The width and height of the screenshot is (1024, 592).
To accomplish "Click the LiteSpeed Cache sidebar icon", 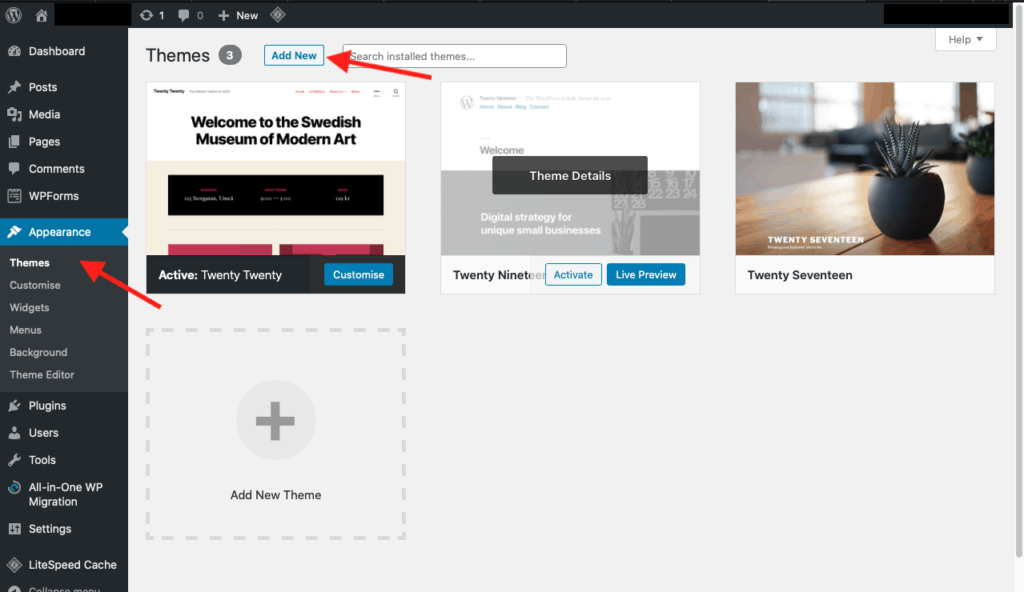I will click(14, 565).
